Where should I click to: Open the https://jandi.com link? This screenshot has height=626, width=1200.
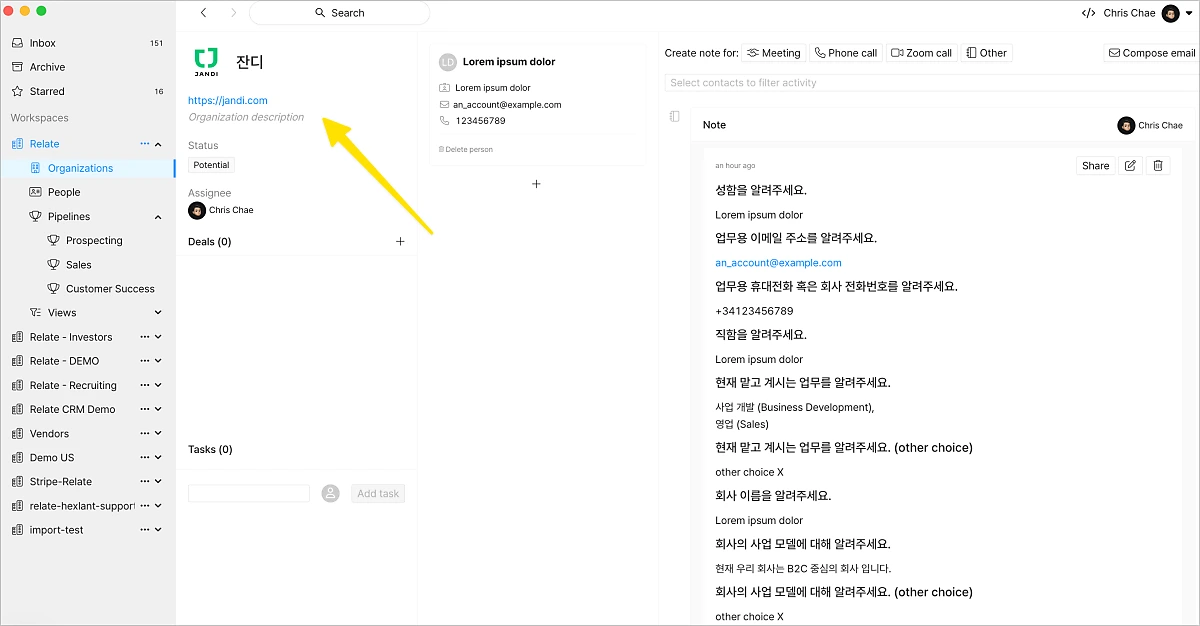pyautogui.click(x=228, y=100)
